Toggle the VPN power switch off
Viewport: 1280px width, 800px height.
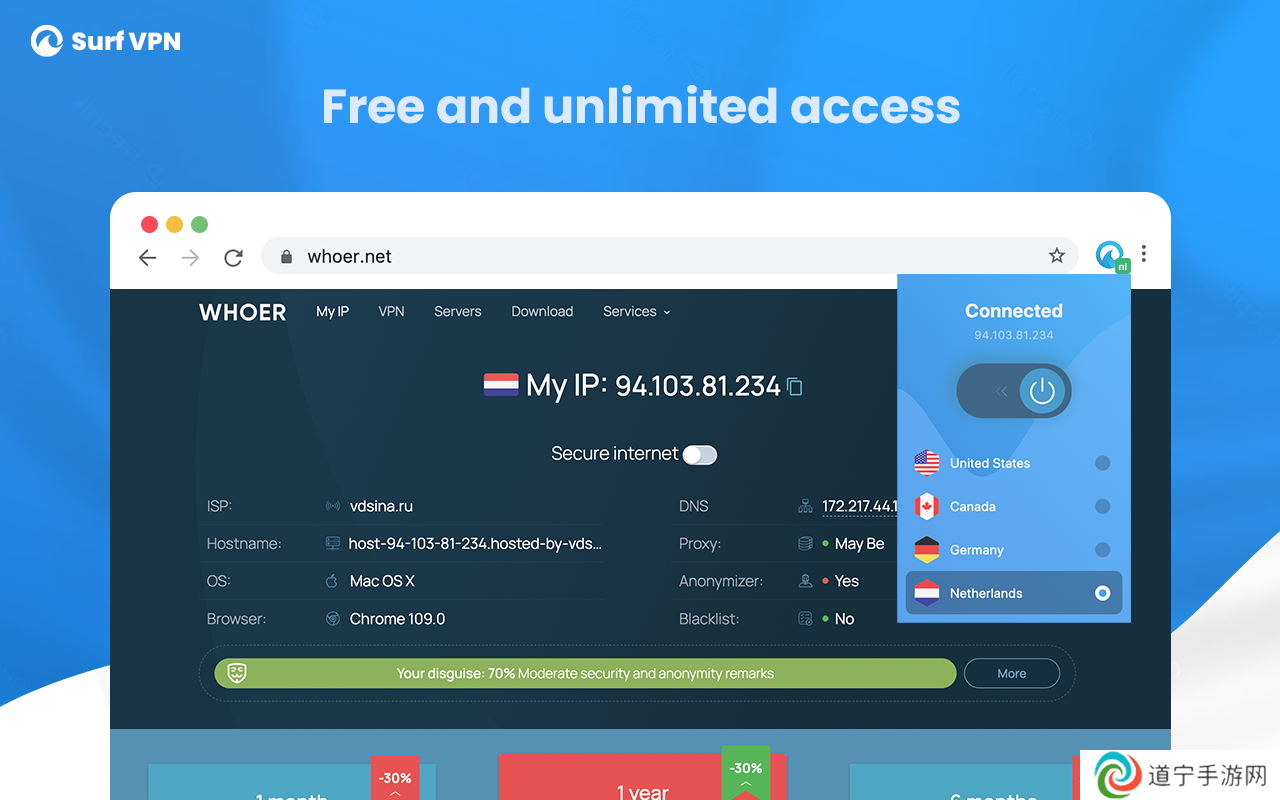[x=1014, y=391]
